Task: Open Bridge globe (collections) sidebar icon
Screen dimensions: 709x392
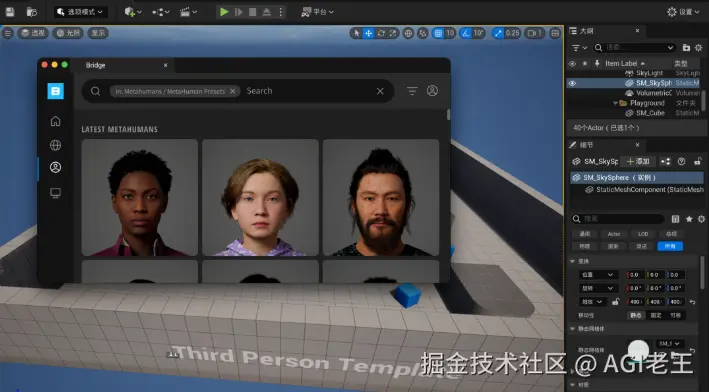Action: point(55,145)
